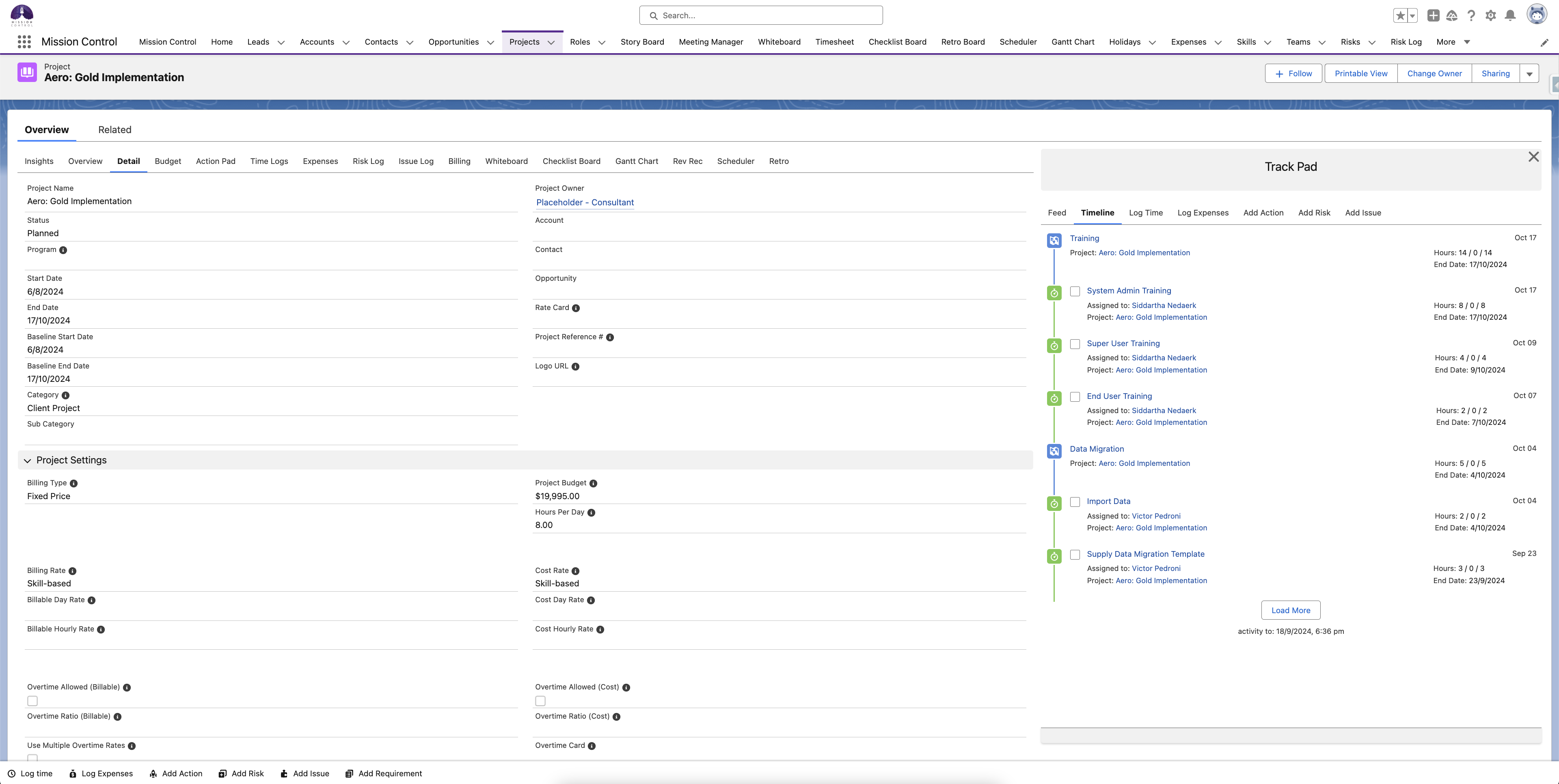Click the Data Migration milestone icon

click(1054, 451)
